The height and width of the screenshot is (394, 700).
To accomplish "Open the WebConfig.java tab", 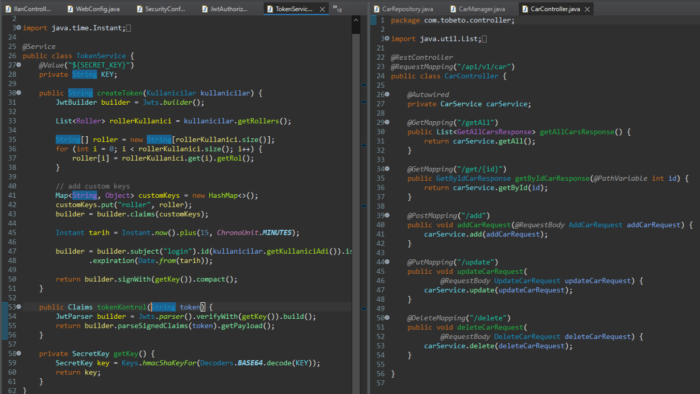I will tap(93, 8).
